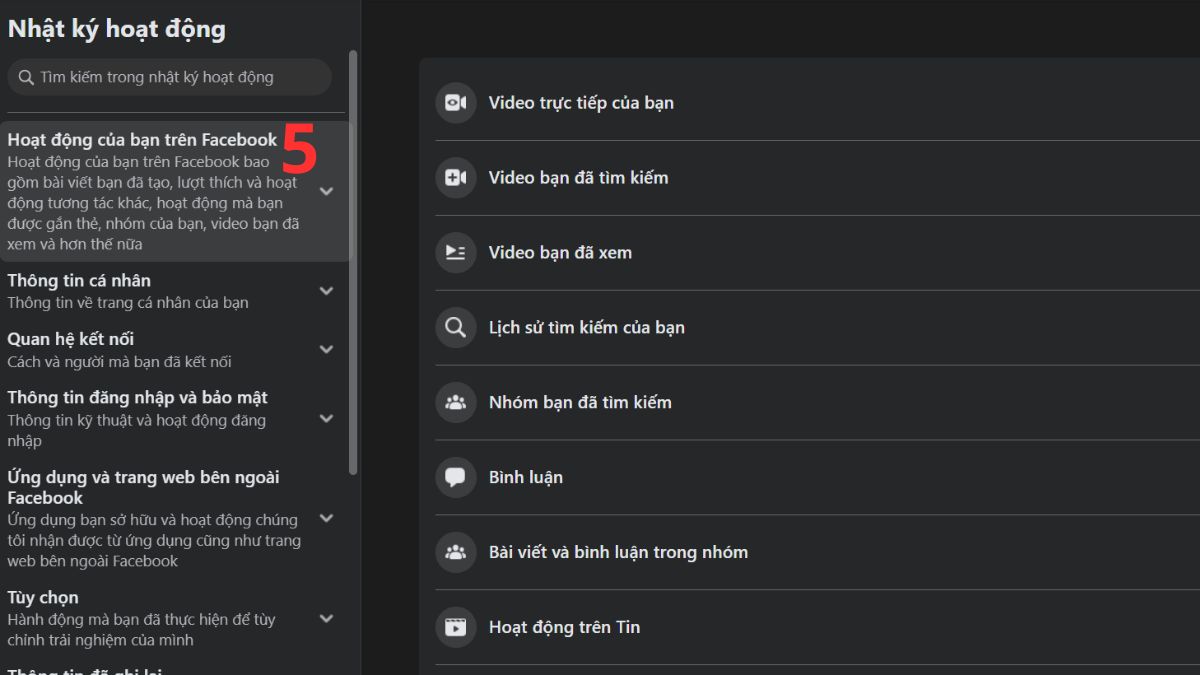Open Bài viết và bình luận trong nhóm
This screenshot has width=1200, height=675.
(618, 552)
